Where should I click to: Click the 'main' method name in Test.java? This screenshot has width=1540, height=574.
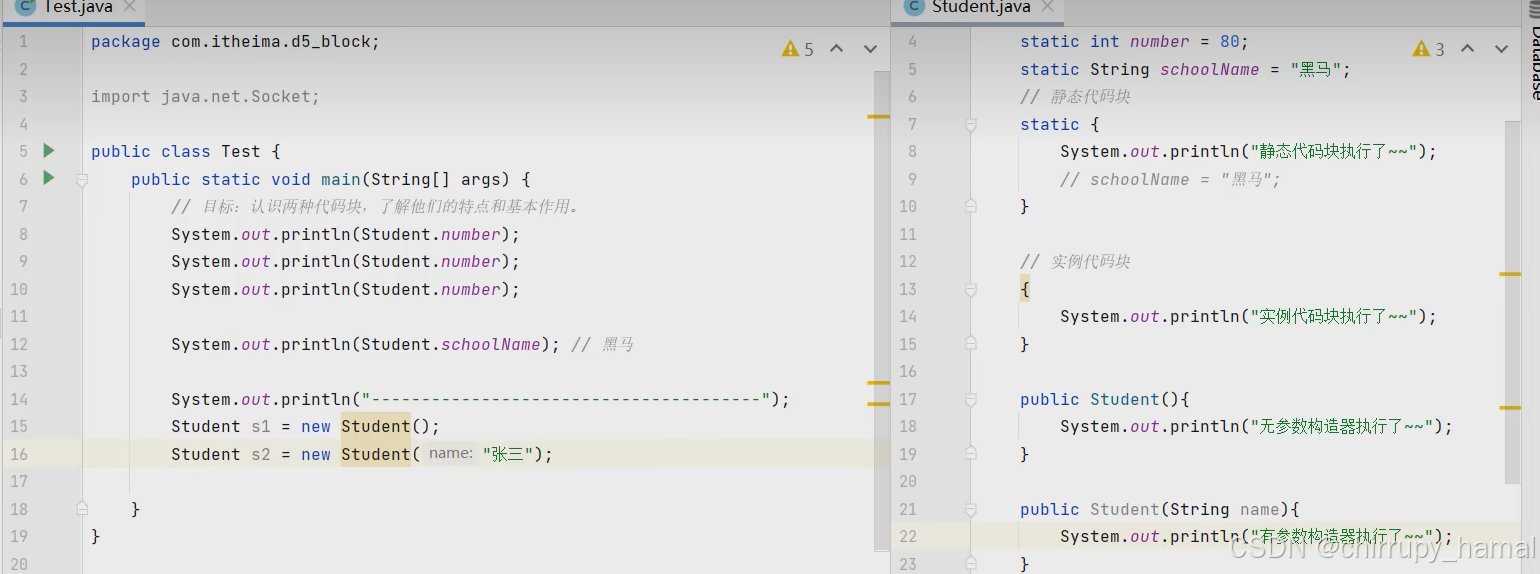coord(340,180)
